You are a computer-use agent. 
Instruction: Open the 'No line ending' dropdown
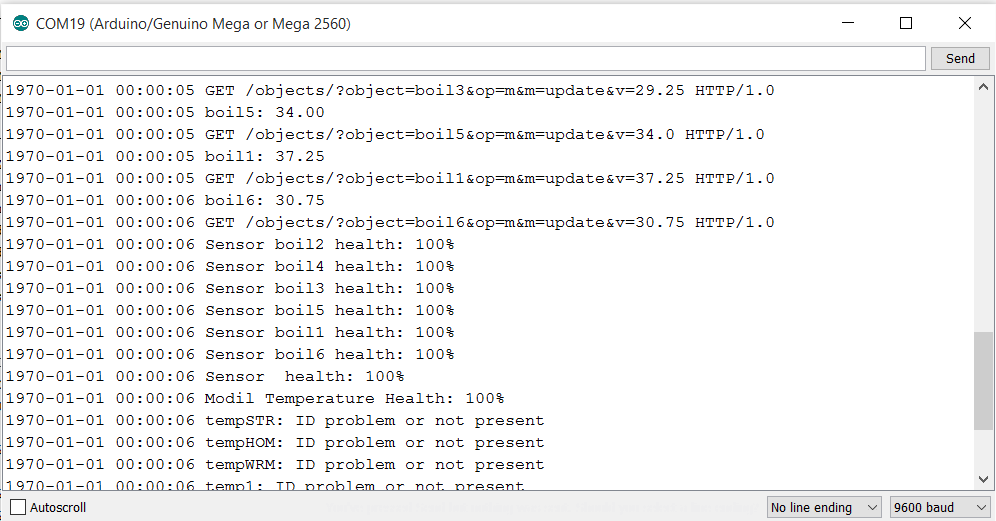point(824,507)
